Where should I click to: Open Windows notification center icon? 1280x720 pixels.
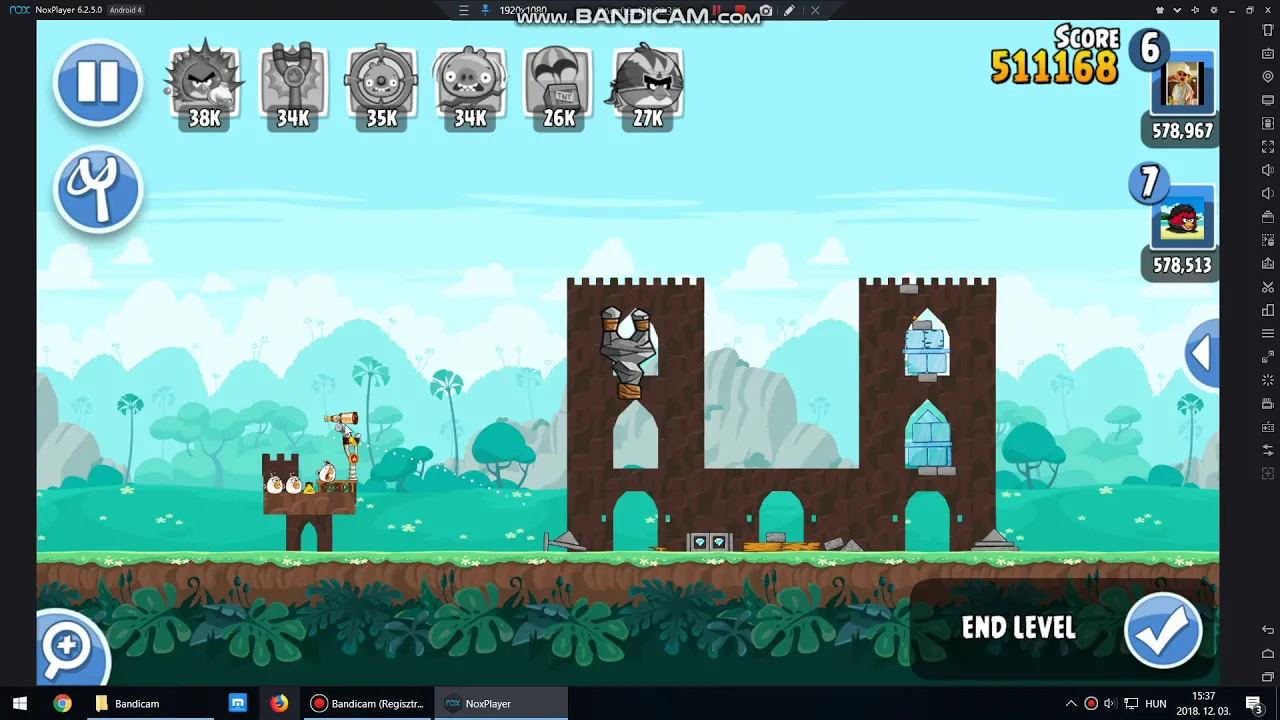pos(1253,704)
